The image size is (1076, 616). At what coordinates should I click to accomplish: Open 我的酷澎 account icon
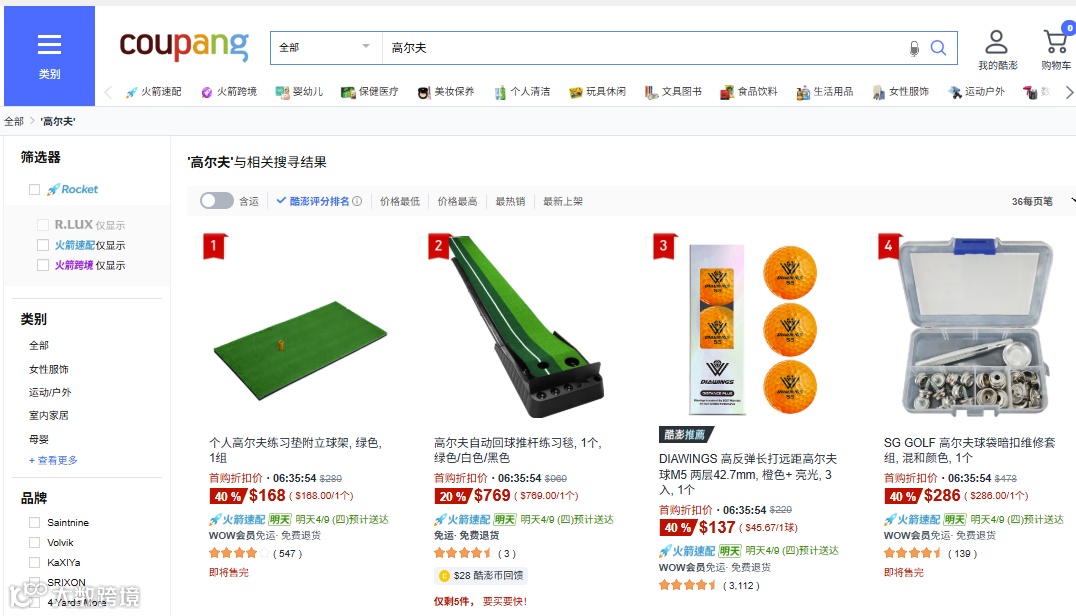tap(996, 49)
